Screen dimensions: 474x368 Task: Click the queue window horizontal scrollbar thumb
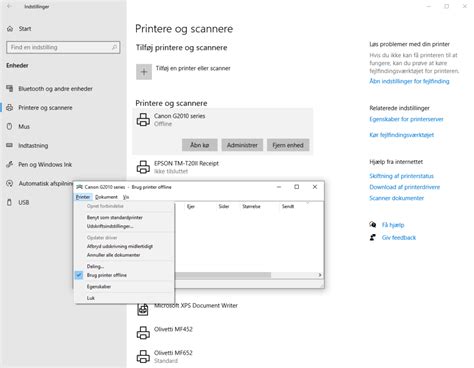pyautogui.click(x=223, y=275)
